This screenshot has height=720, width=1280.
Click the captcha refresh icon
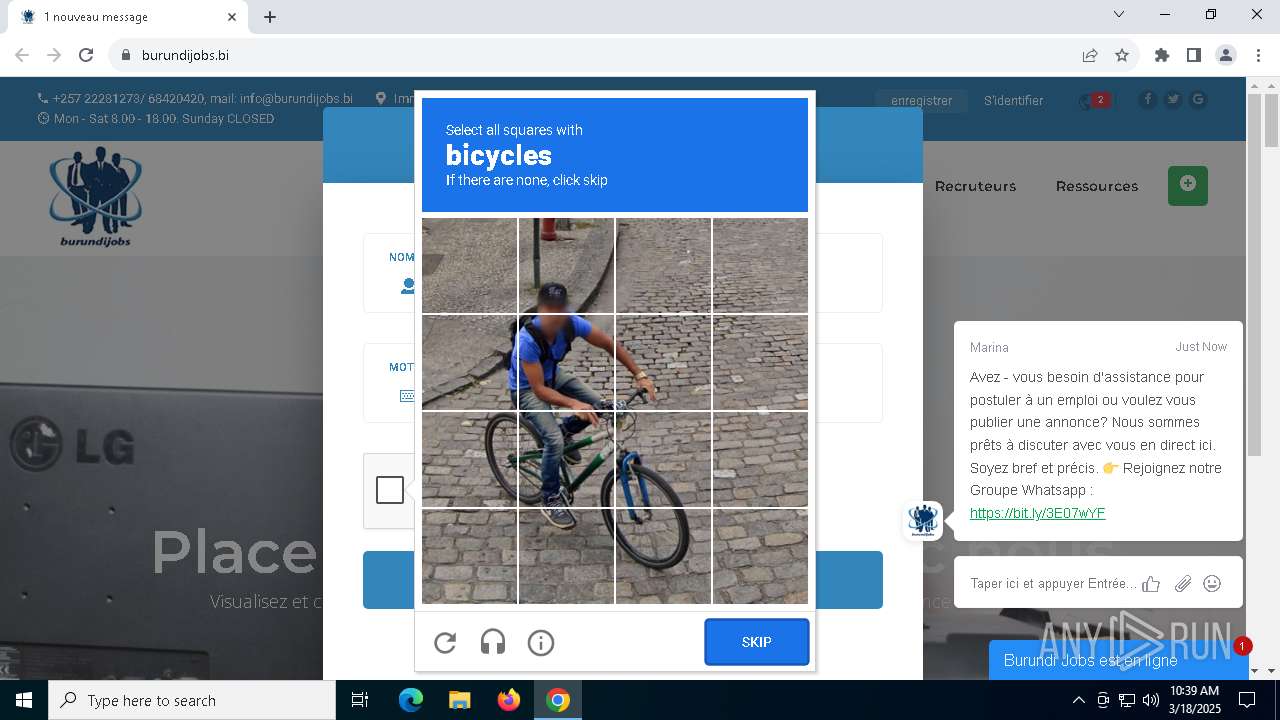445,643
